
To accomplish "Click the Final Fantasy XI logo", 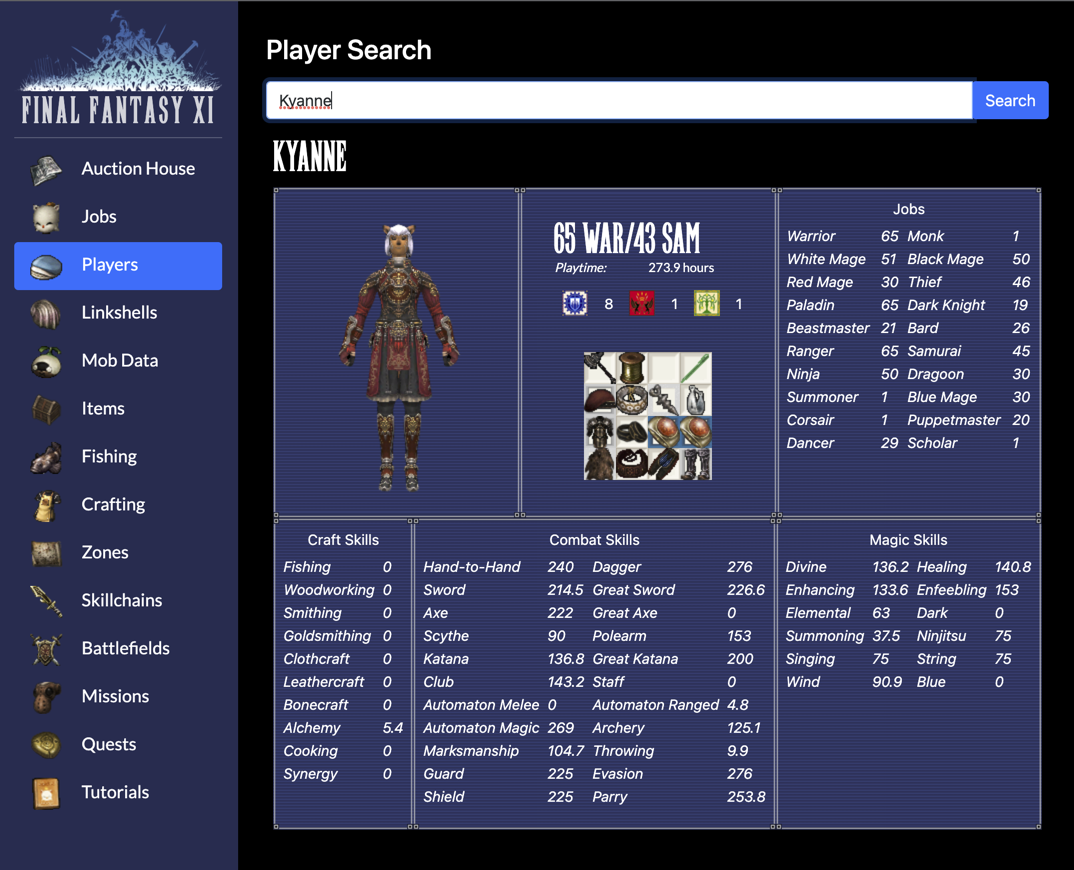I will 119,70.
